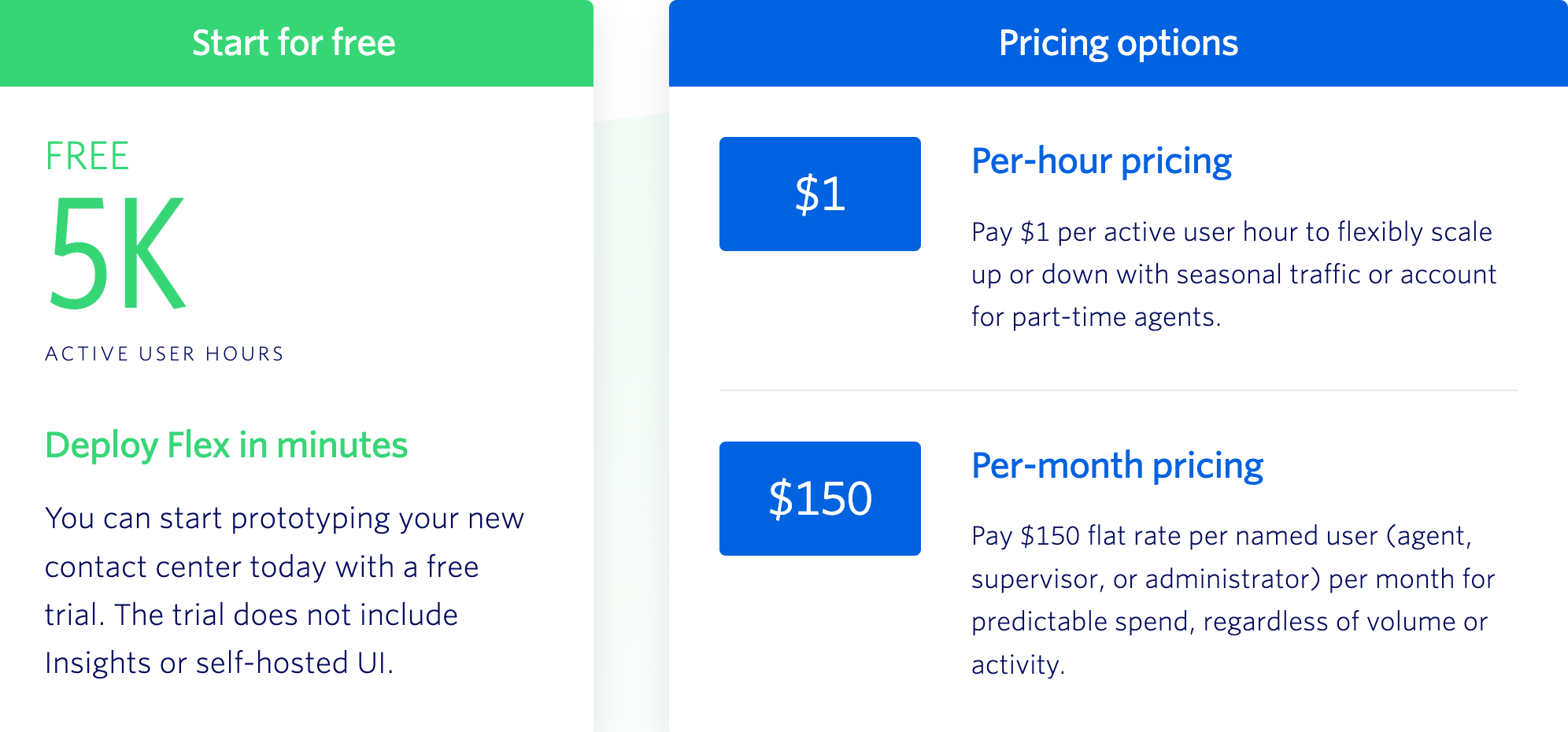Click 'contact center today with a free' line
Image resolution: width=1568 pixels, height=732 pixels.
261,567
